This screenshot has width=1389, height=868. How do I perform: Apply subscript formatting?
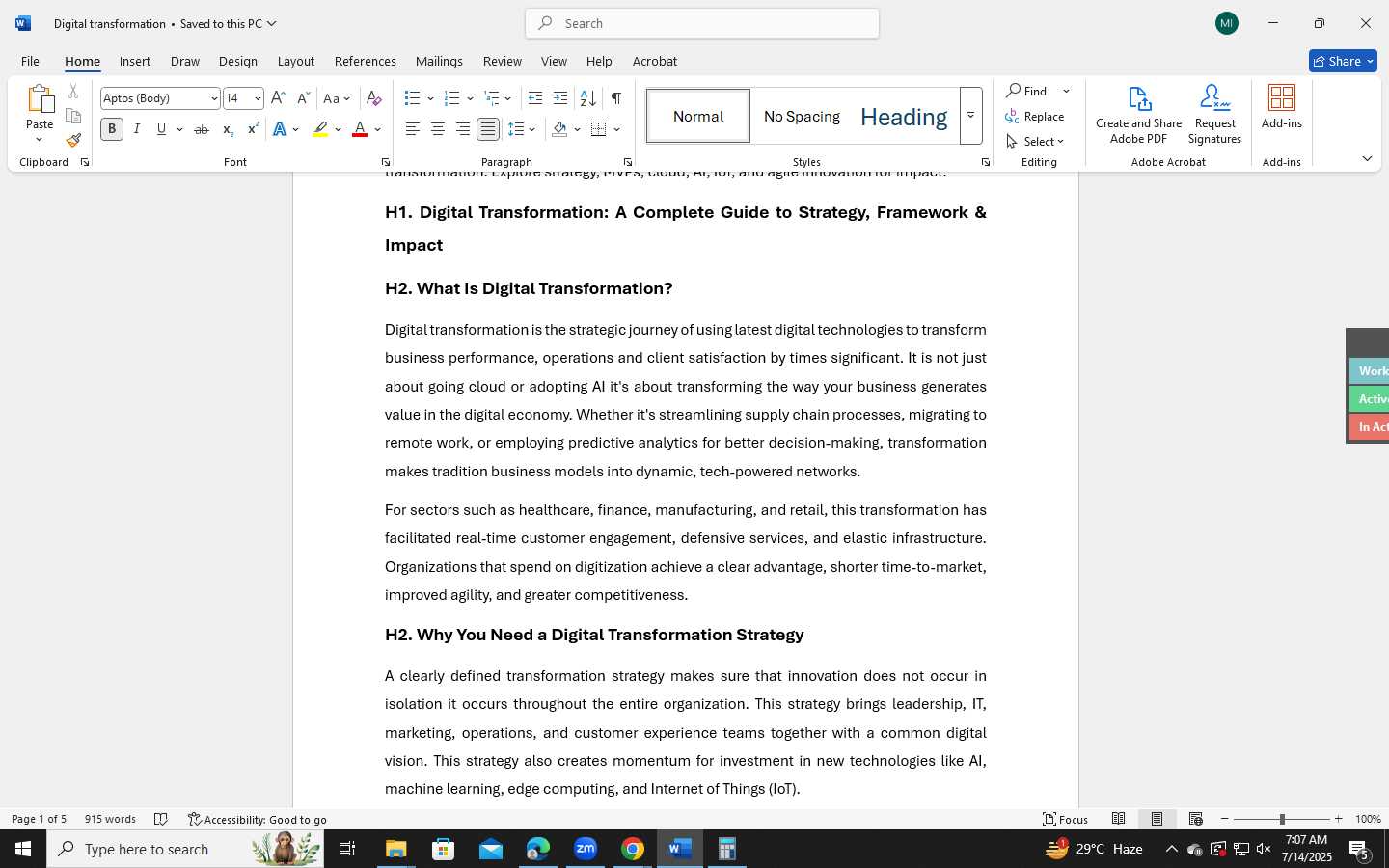click(x=228, y=129)
